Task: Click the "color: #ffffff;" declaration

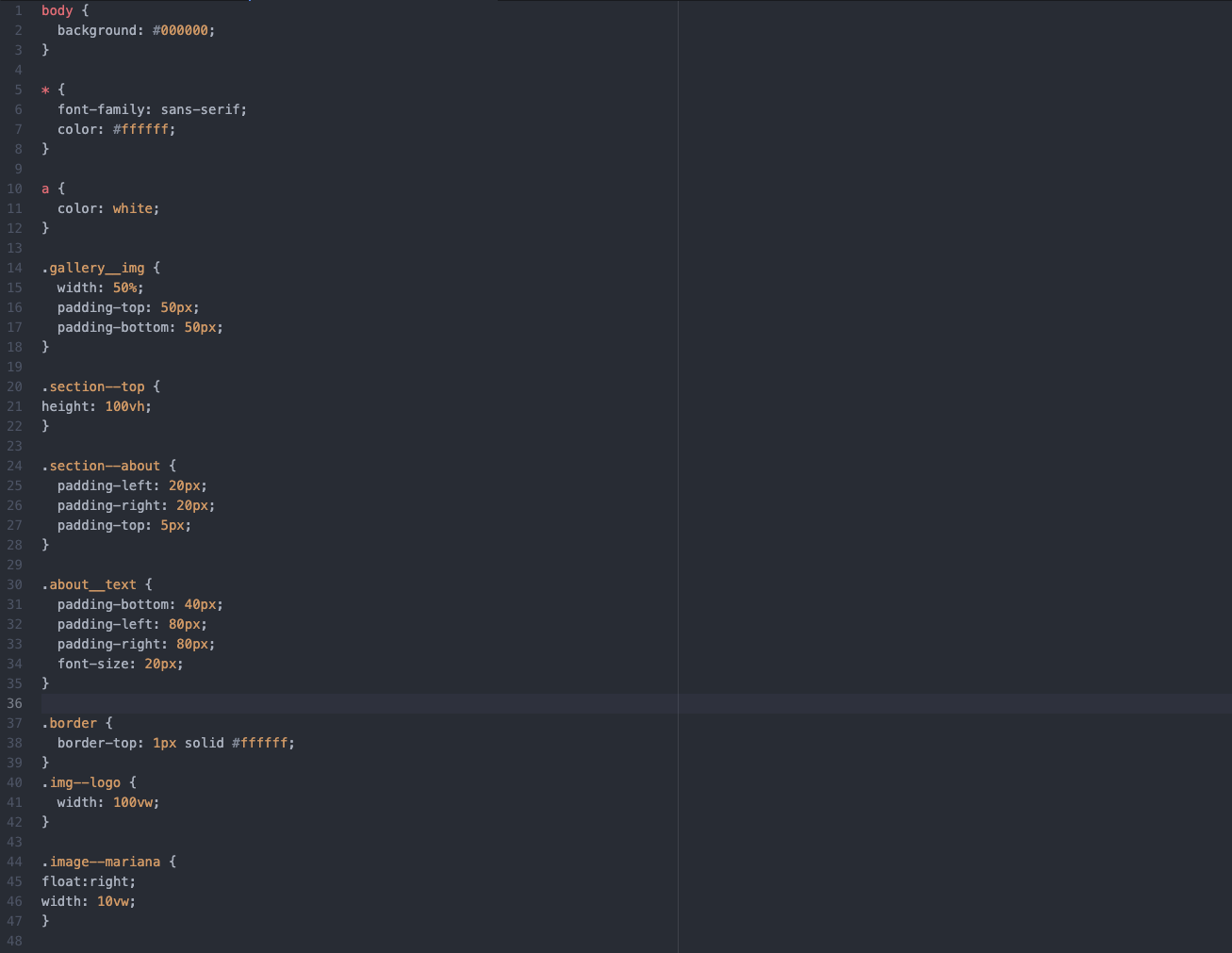Action: 116,129
